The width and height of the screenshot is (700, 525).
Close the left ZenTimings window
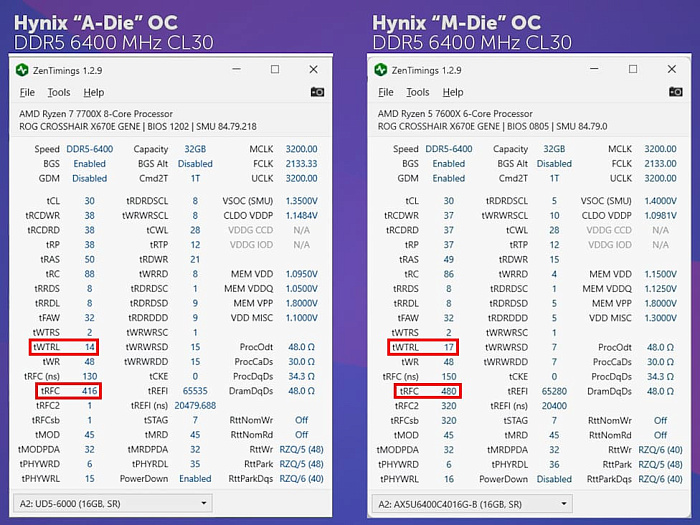[314, 70]
